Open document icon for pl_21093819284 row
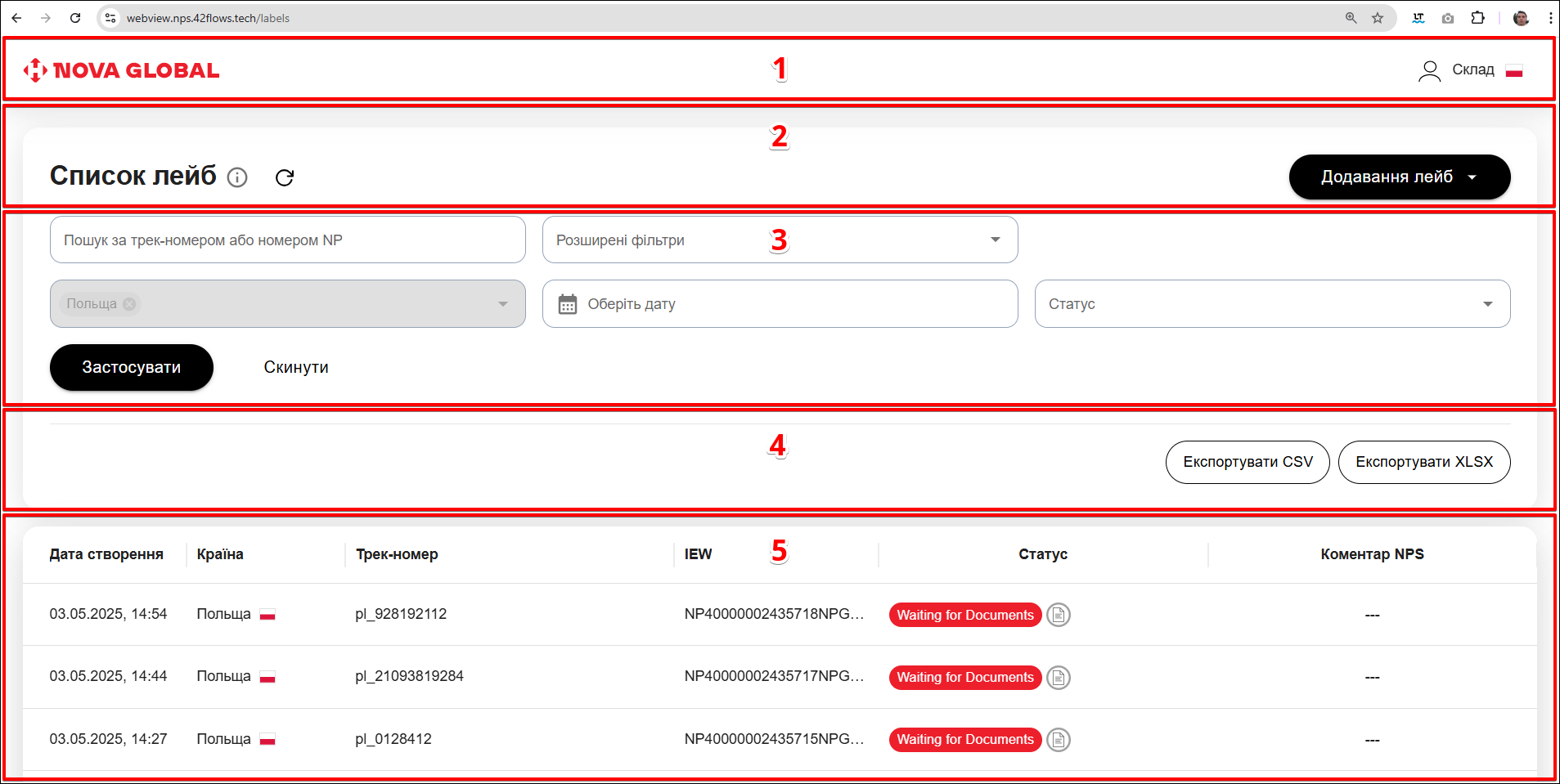This screenshot has width=1560, height=784. [1059, 678]
